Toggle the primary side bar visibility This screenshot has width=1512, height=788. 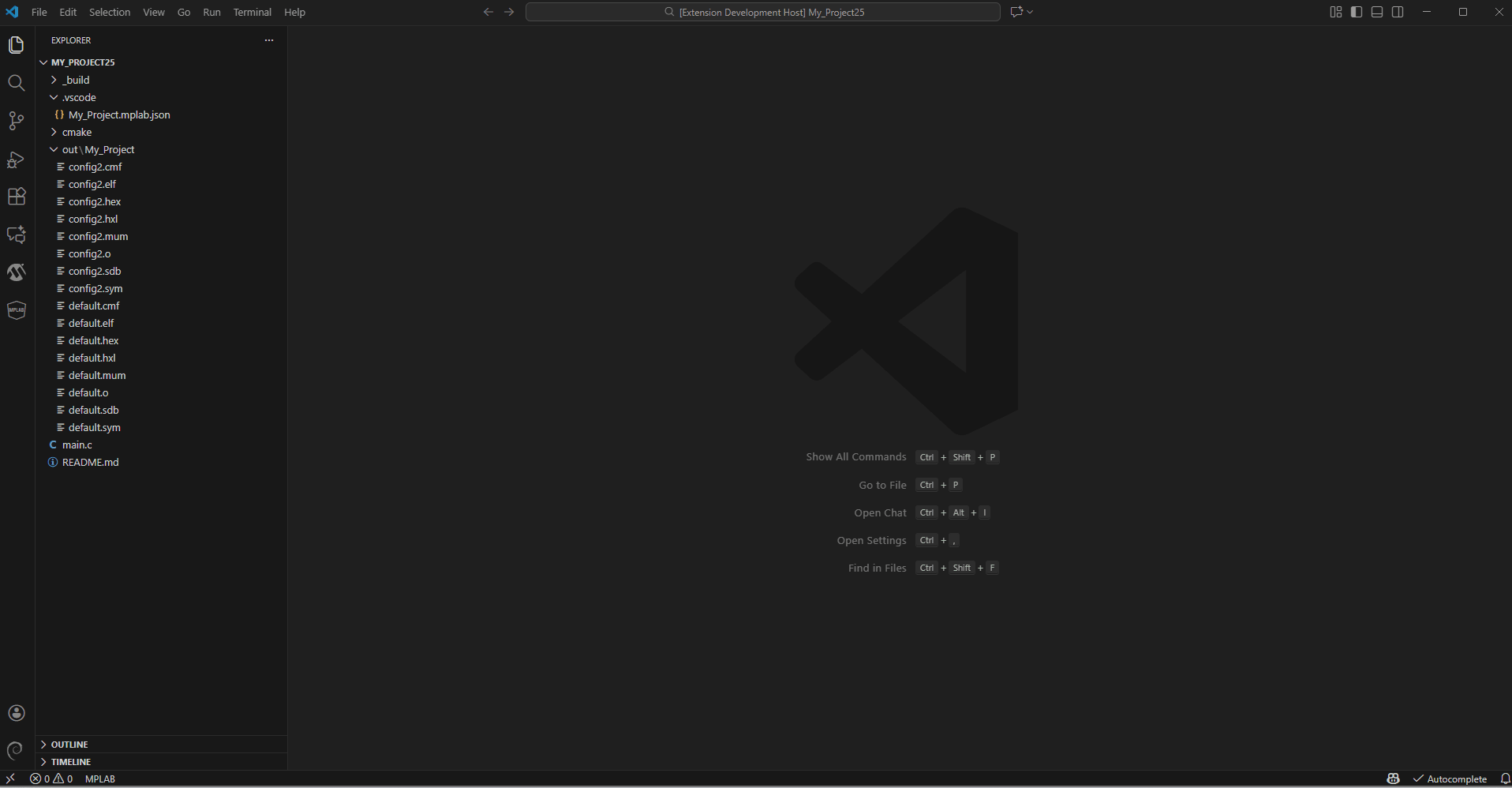point(1356,12)
